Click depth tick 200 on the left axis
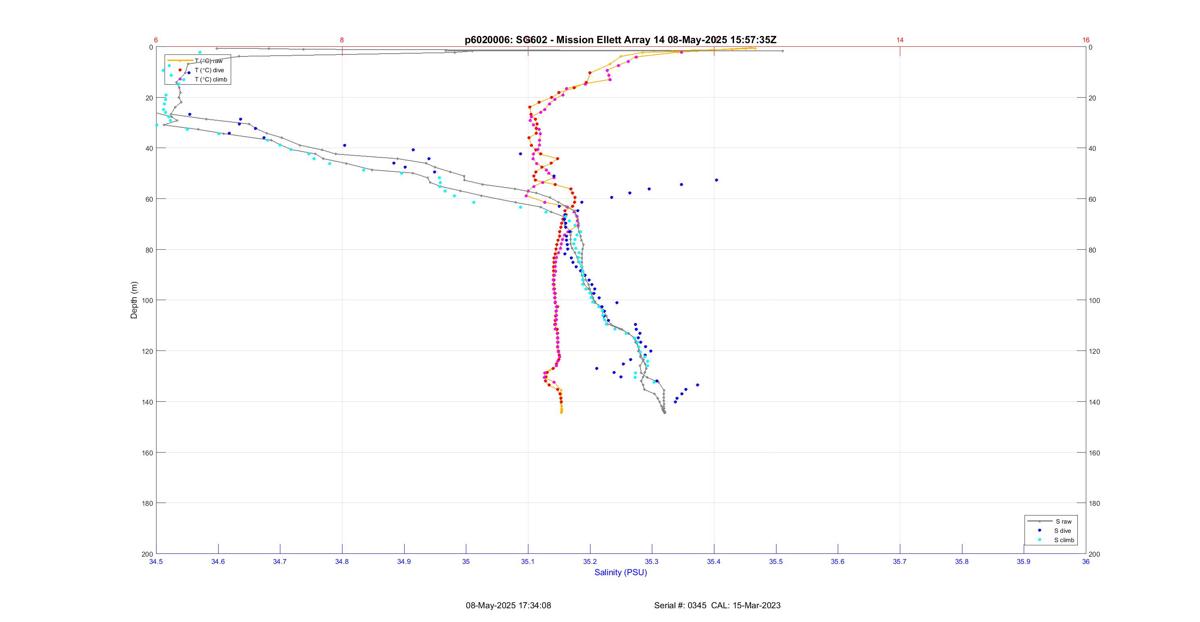The height and width of the screenshot is (622, 1200). [x=146, y=554]
